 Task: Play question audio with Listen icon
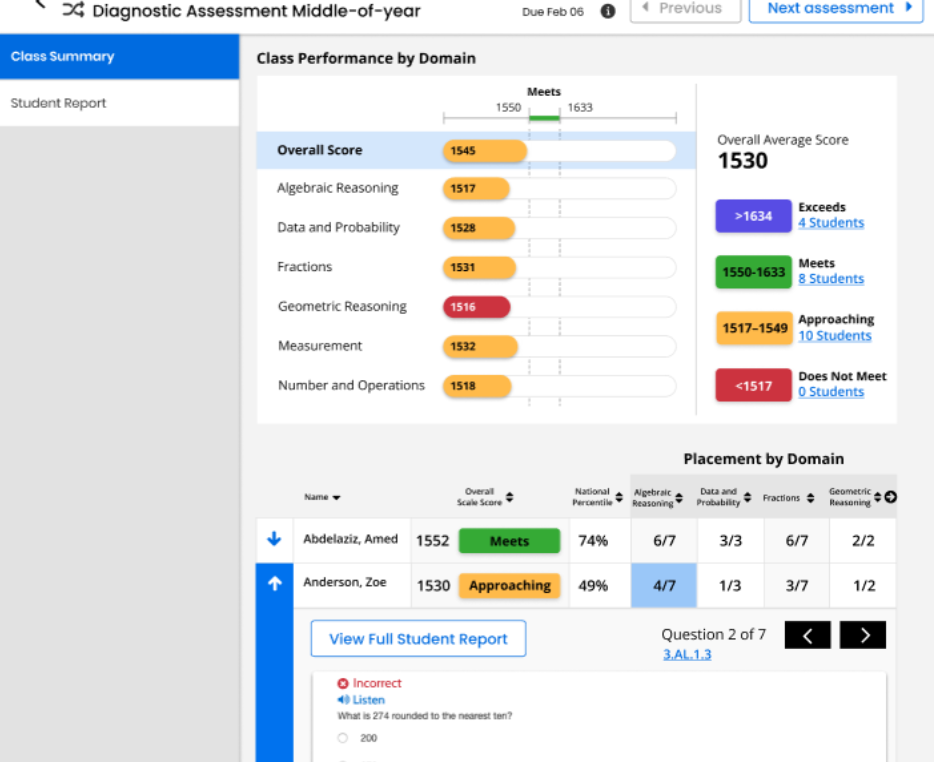(x=344, y=700)
